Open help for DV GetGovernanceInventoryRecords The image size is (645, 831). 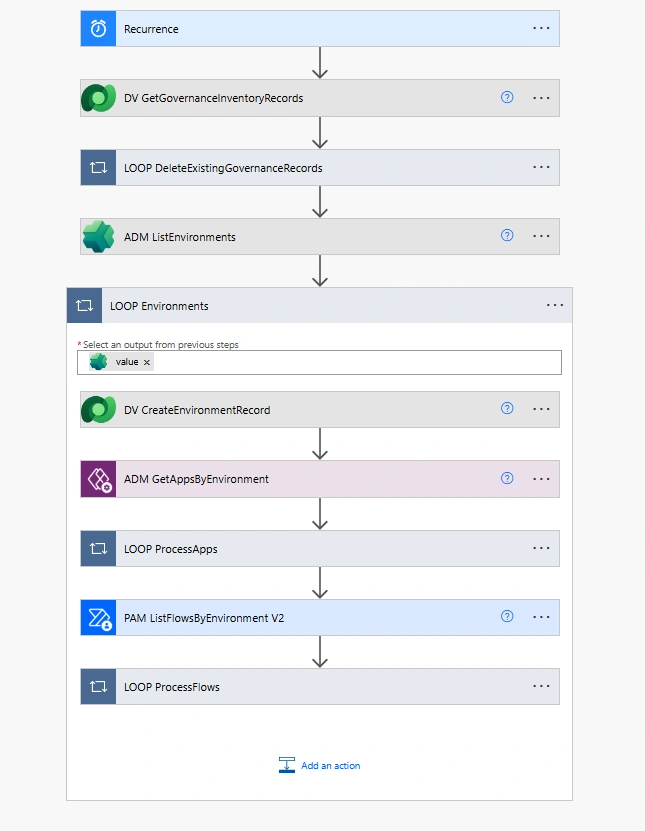point(507,97)
